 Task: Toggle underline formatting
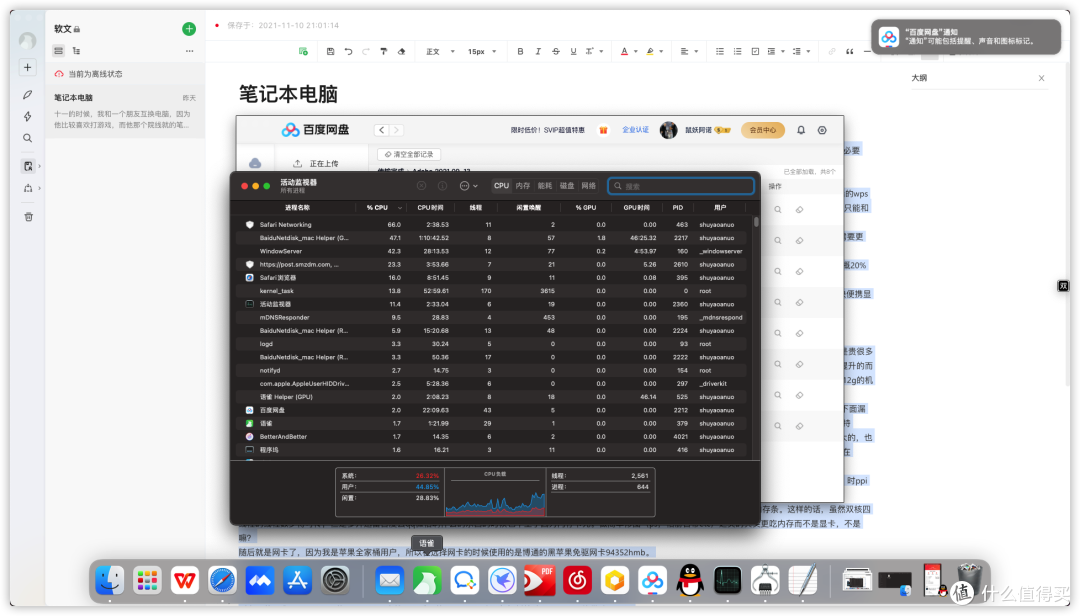[x=572, y=51]
